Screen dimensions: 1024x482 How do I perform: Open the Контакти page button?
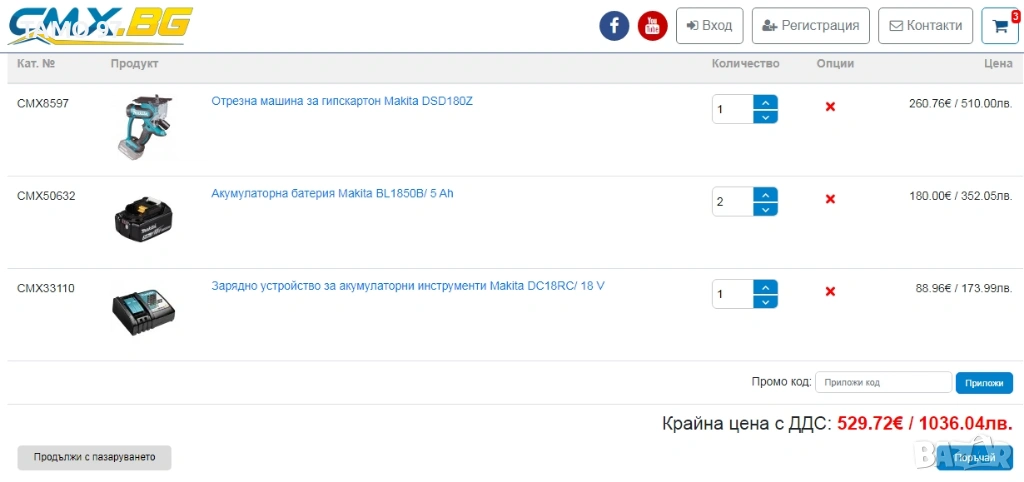(x=925, y=26)
